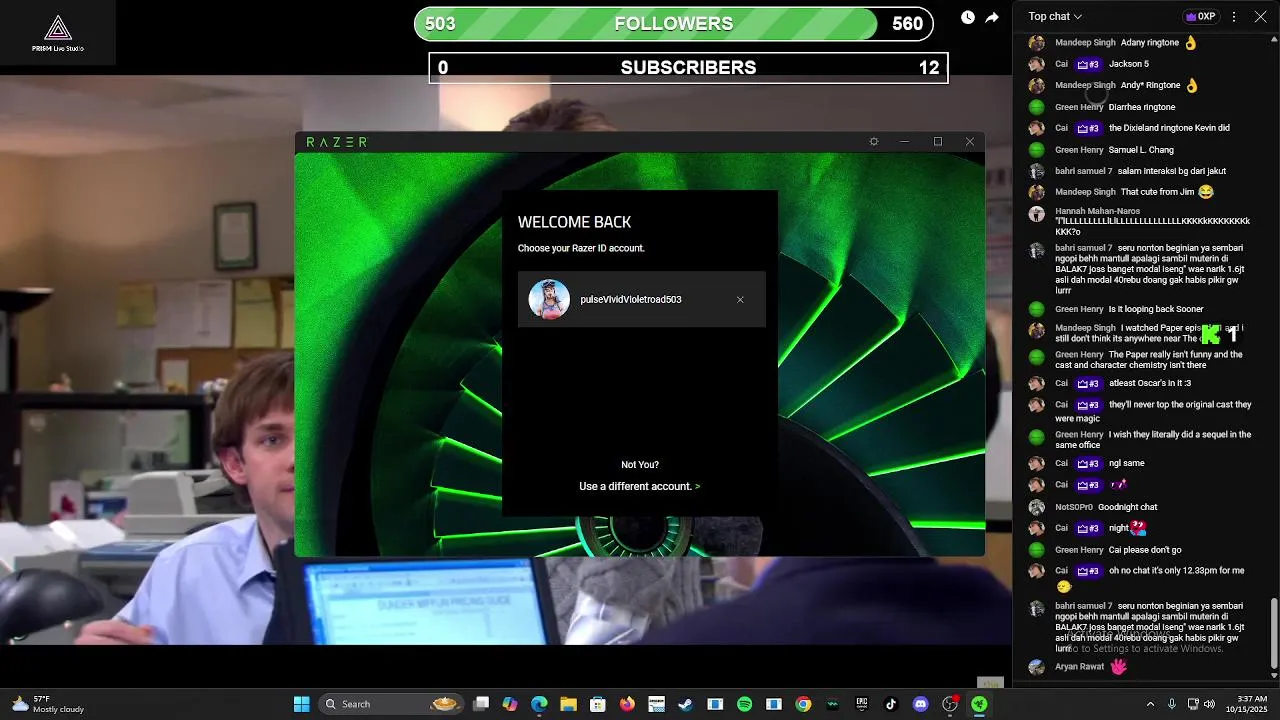Open Razer window settings gear

874,142
